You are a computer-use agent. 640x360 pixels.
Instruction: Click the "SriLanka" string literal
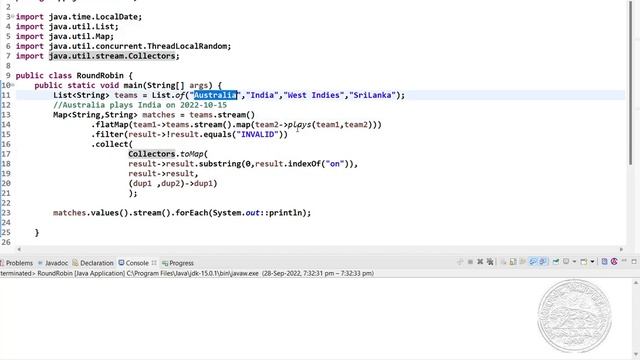click(x=372, y=95)
